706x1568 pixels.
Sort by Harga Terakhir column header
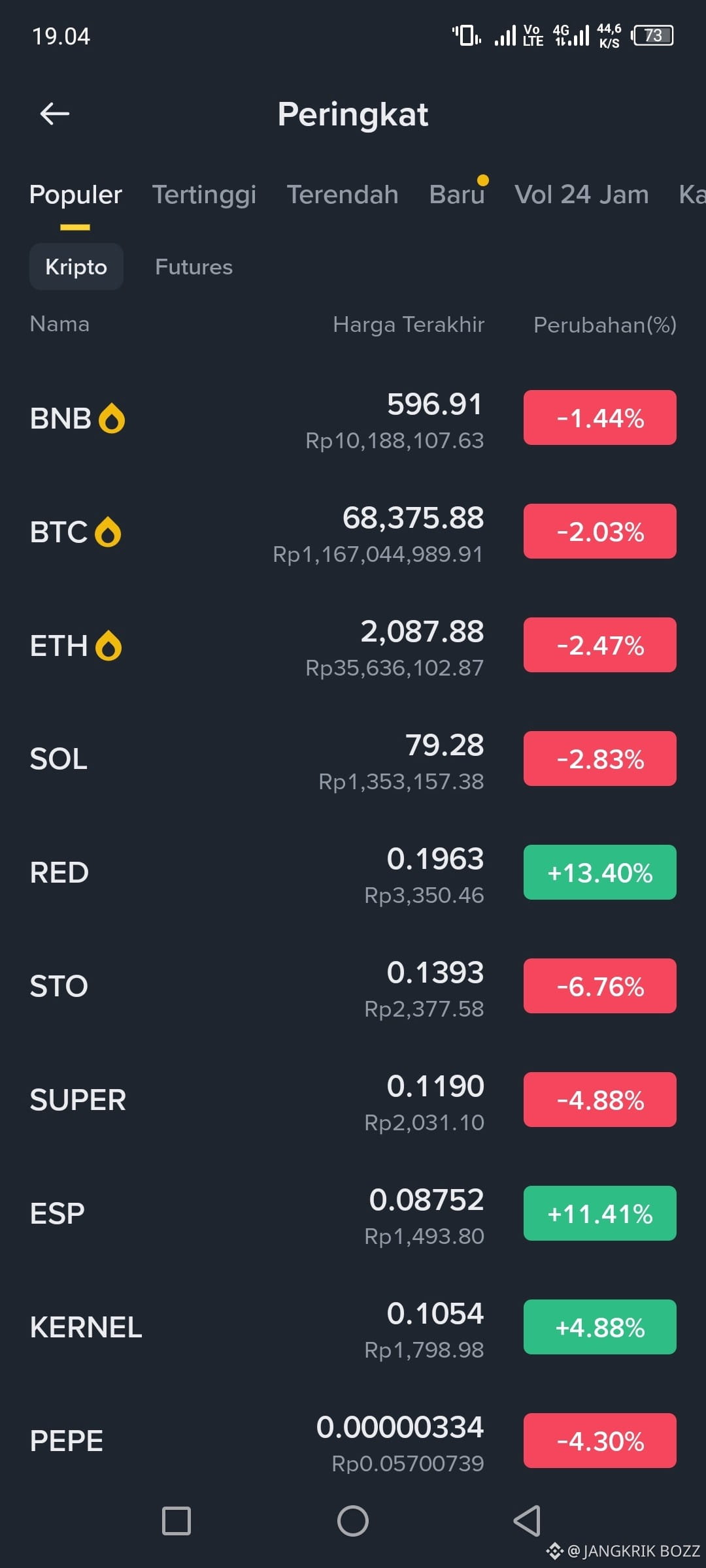pos(409,325)
